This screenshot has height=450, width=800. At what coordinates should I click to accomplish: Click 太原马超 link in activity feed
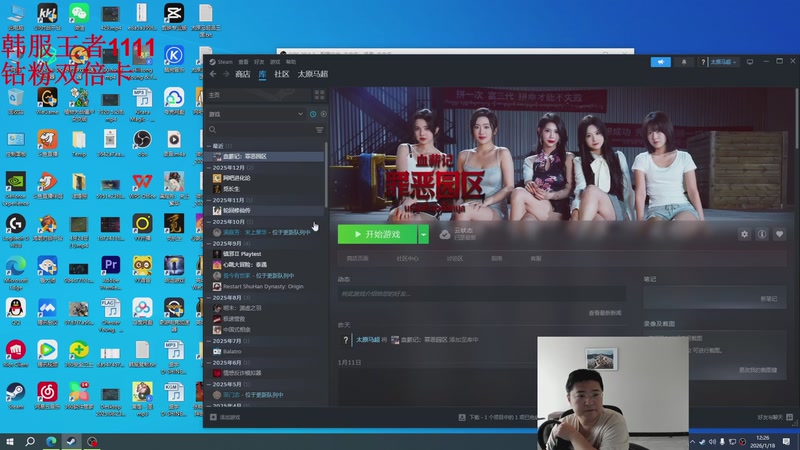tap(368, 339)
